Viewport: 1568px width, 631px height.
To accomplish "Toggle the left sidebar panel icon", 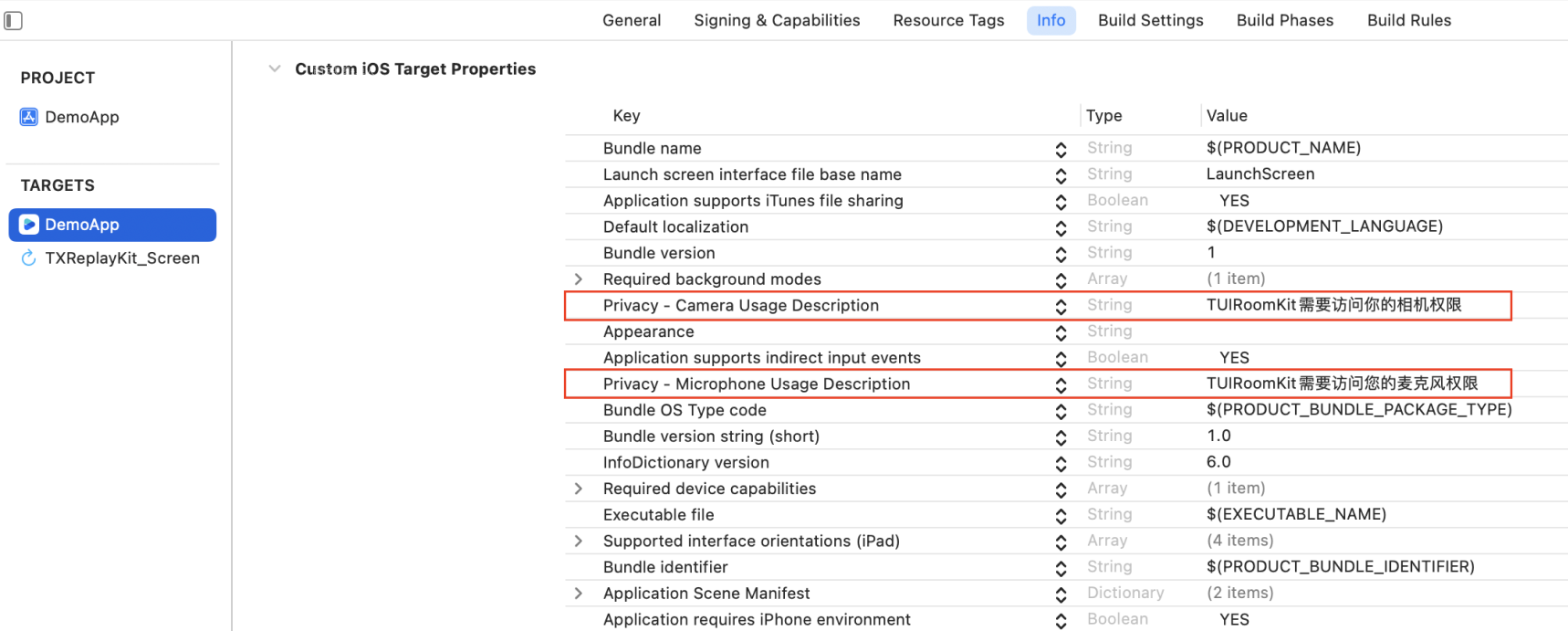I will pos(13,20).
